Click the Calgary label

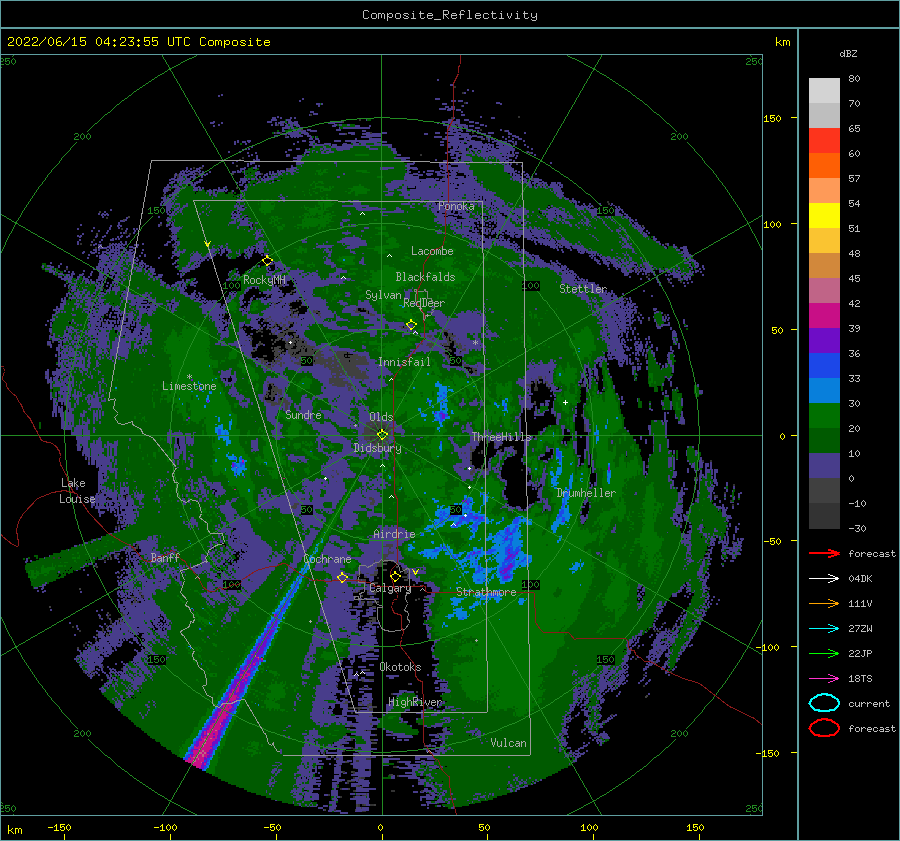click(x=390, y=588)
